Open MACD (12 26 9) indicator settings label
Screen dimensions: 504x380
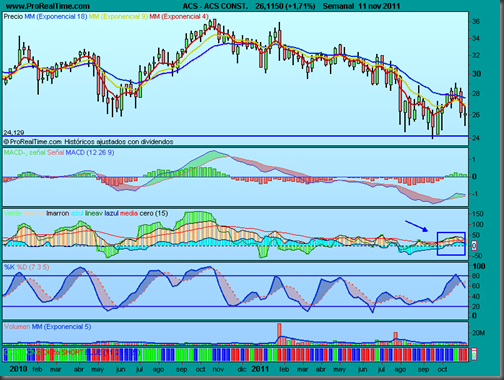[90, 153]
